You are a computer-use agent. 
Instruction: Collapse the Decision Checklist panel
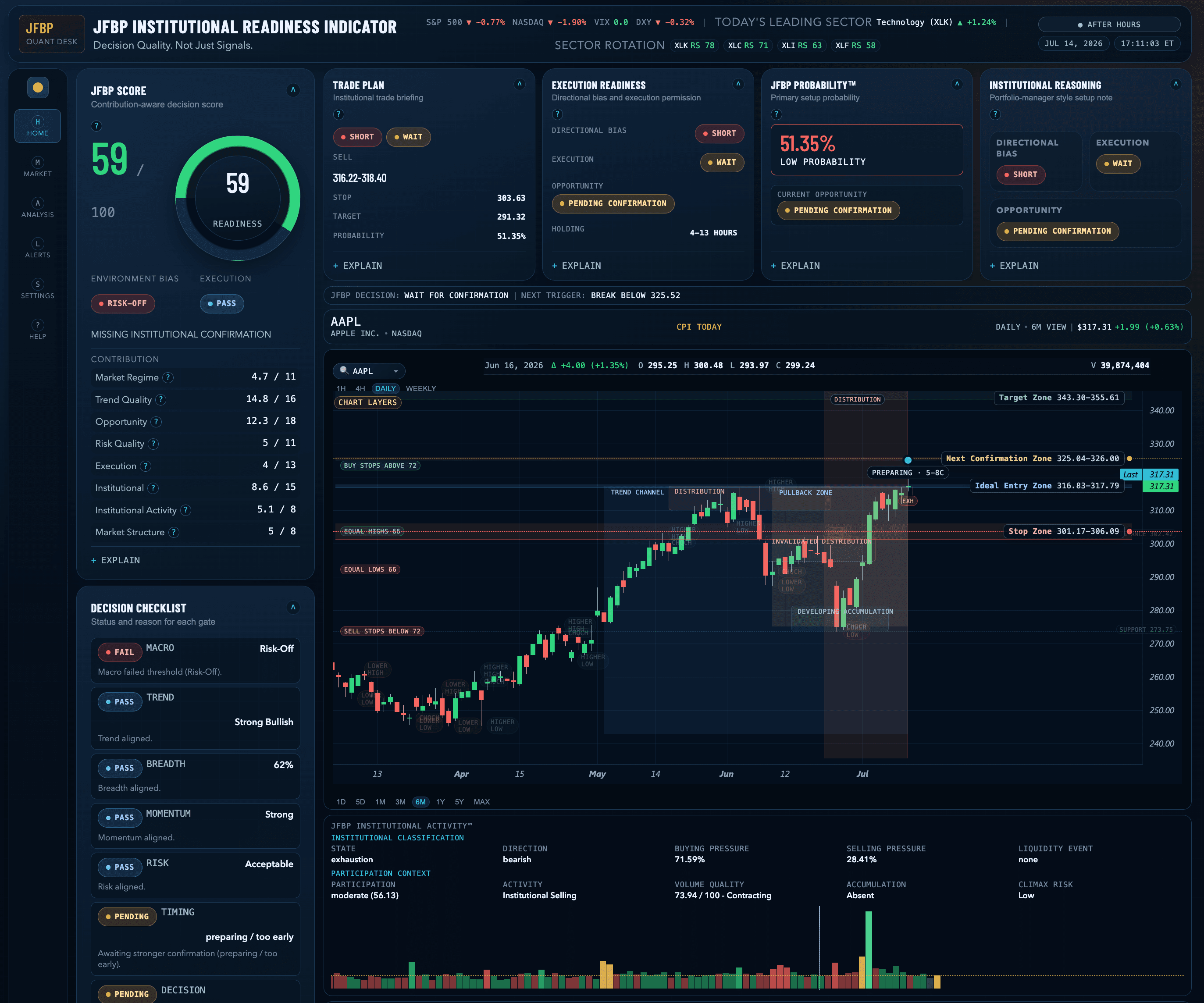coord(293,608)
